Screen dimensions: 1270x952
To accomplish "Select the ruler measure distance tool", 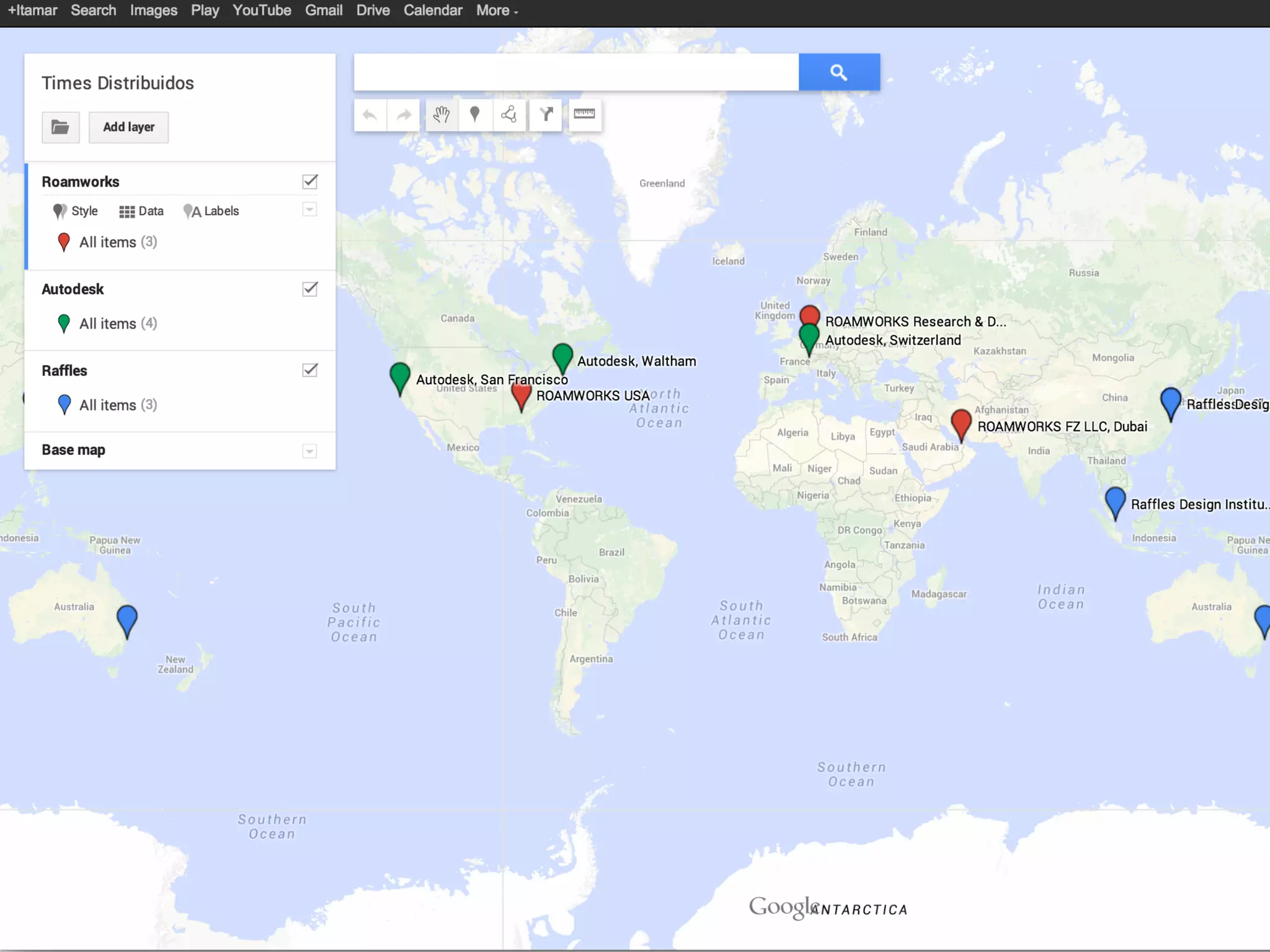I will click(584, 114).
